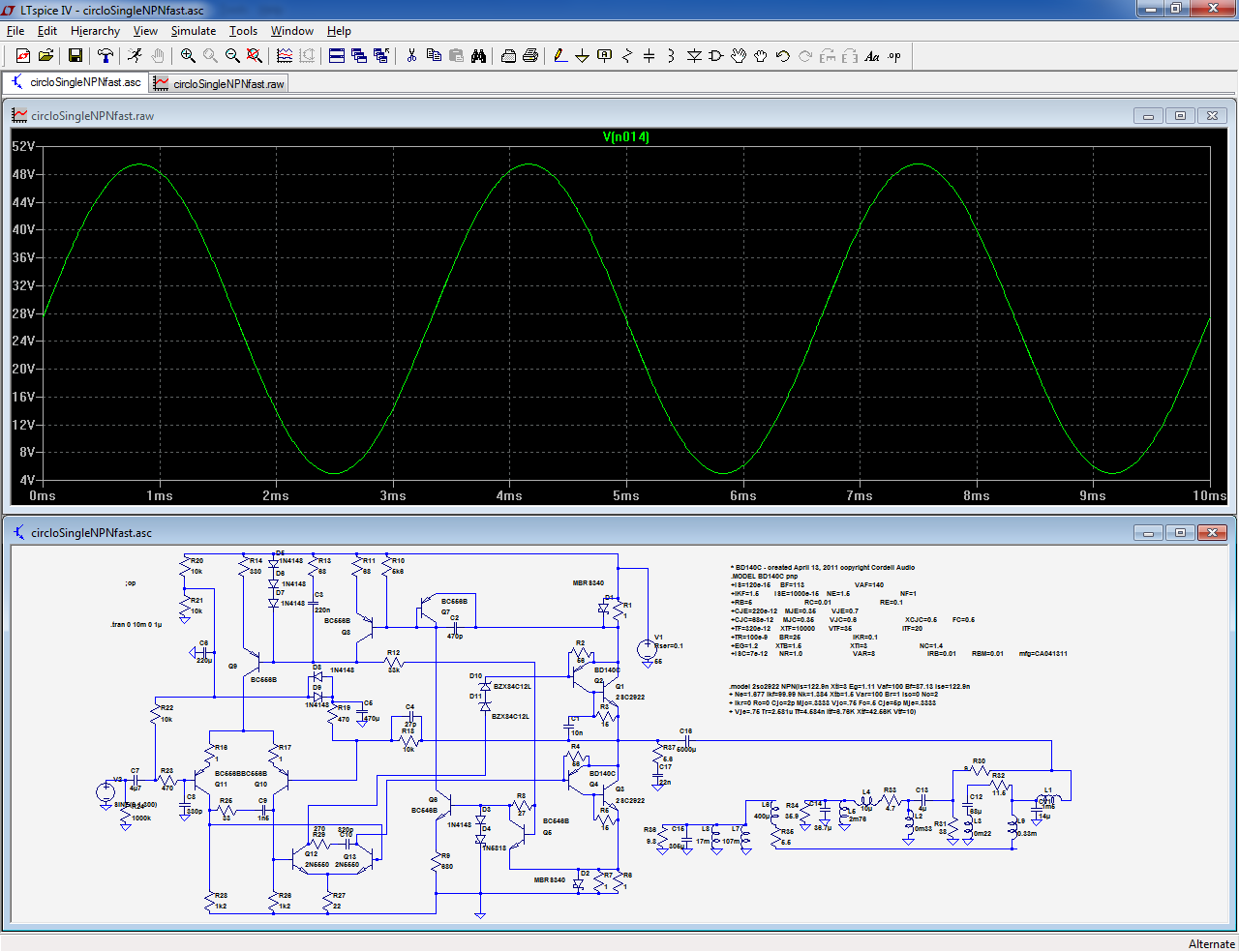Click the 4V vertical axis label

click(x=27, y=480)
